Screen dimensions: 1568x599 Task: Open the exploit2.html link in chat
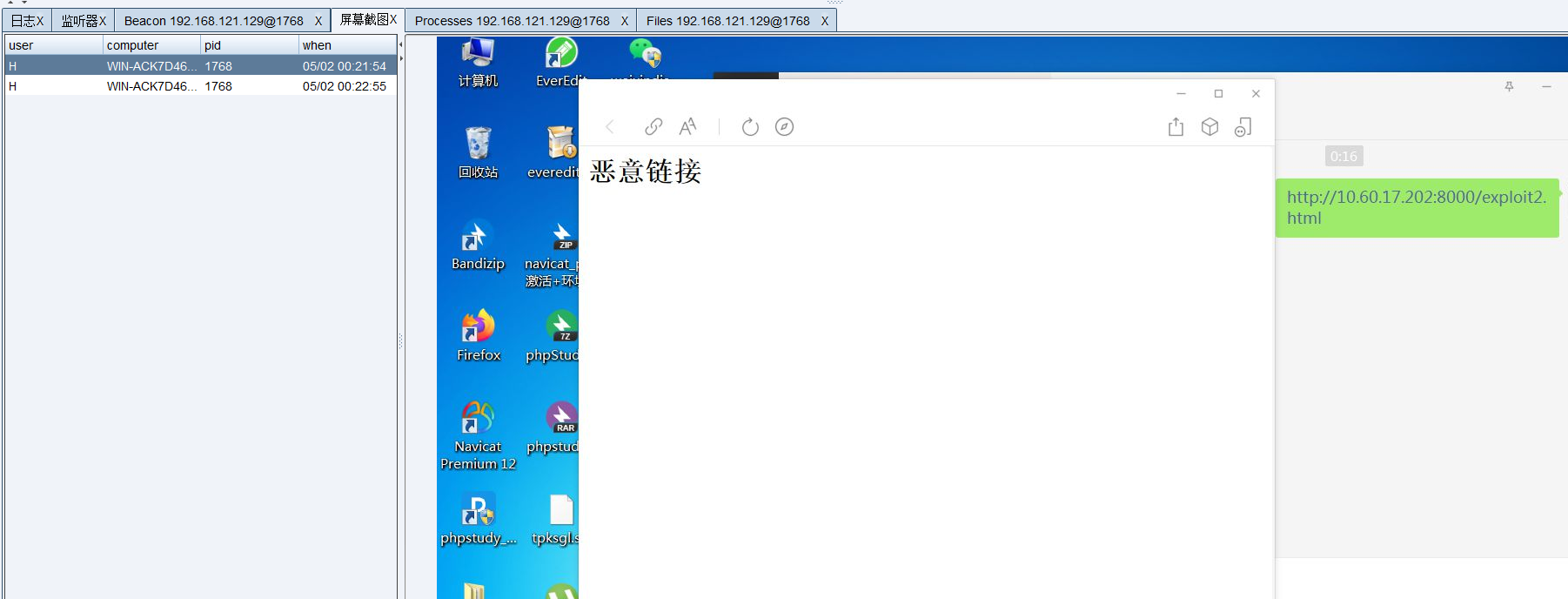1417,207
